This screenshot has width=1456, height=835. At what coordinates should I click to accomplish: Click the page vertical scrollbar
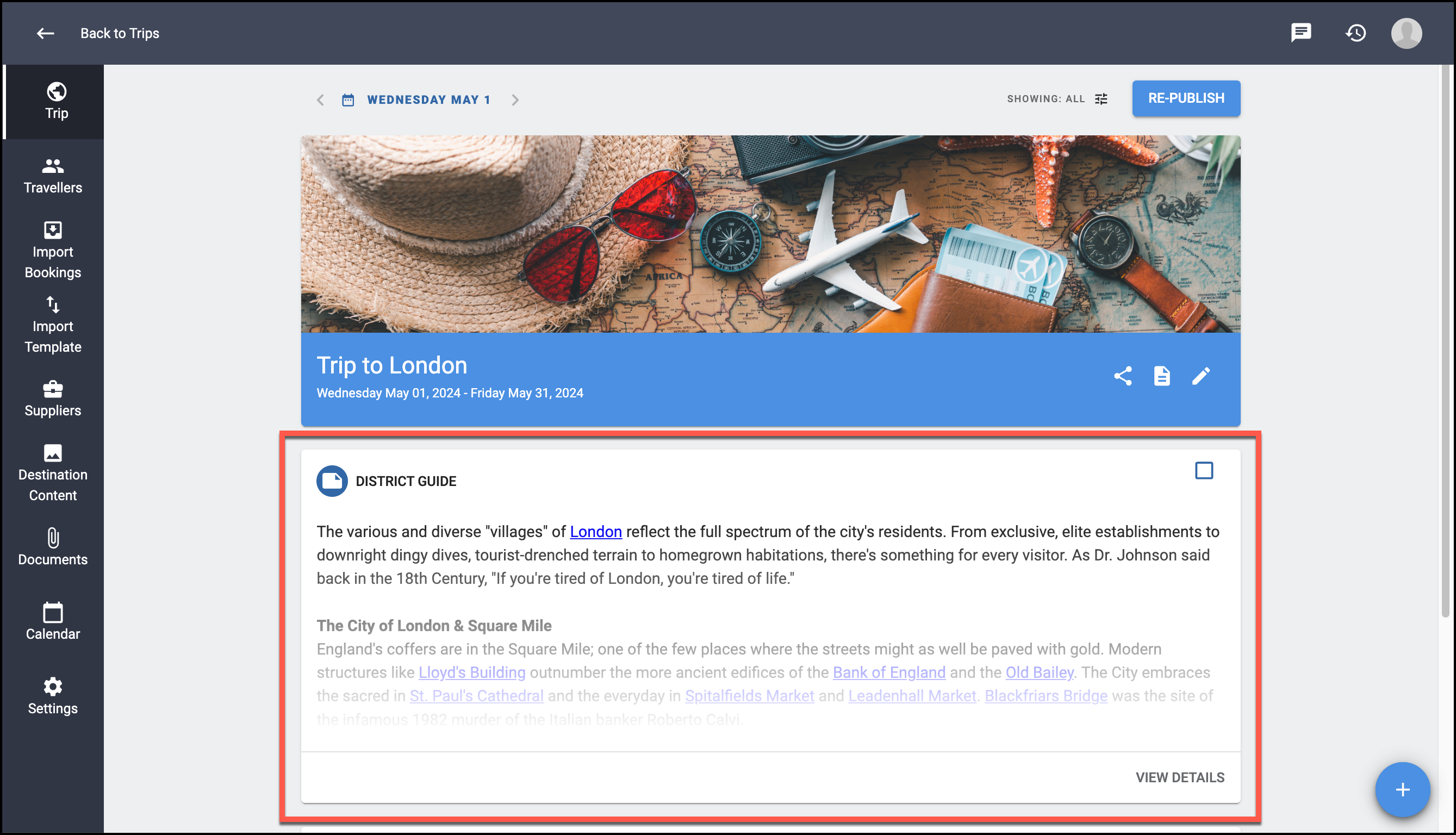[1446, 341]
